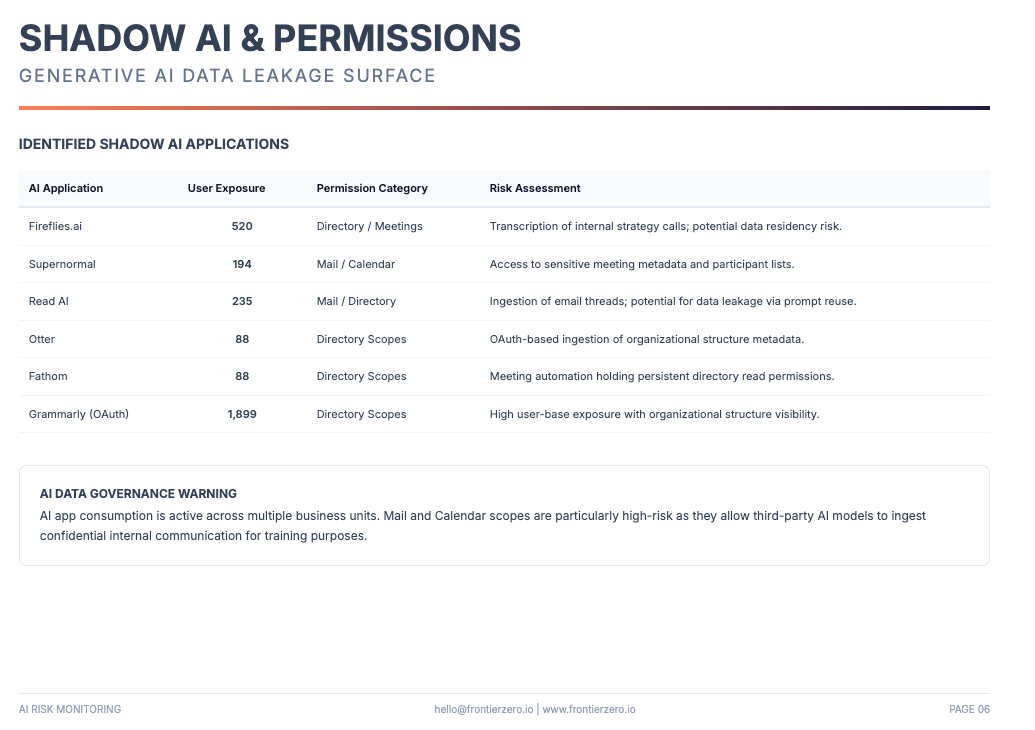The width and height of the screenshot is (1035, 730).
Task: Select the Fathom application name
Action: point(48,376)
